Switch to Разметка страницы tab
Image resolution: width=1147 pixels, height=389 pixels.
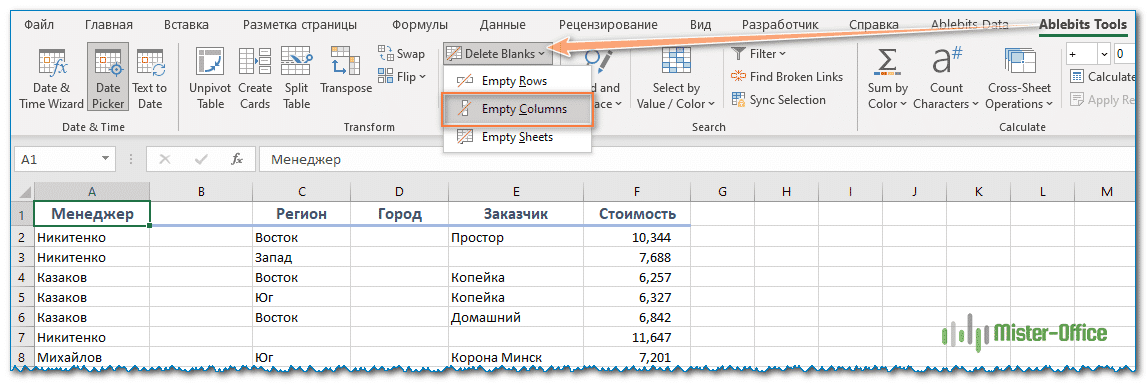click(300, 24)
